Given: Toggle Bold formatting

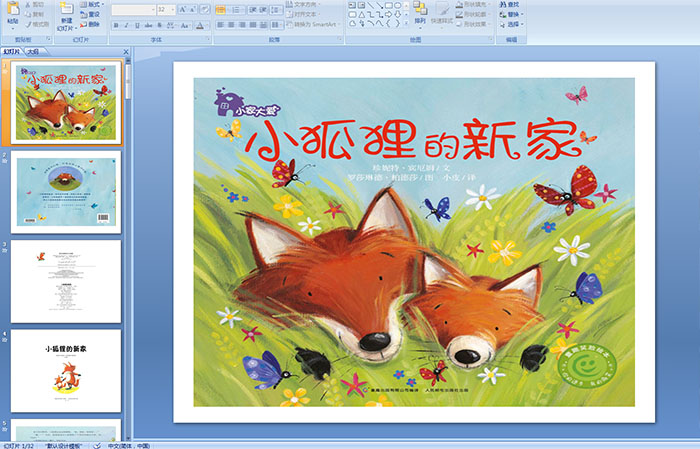Looking at the screenshot, I should [x=116, y=25].
